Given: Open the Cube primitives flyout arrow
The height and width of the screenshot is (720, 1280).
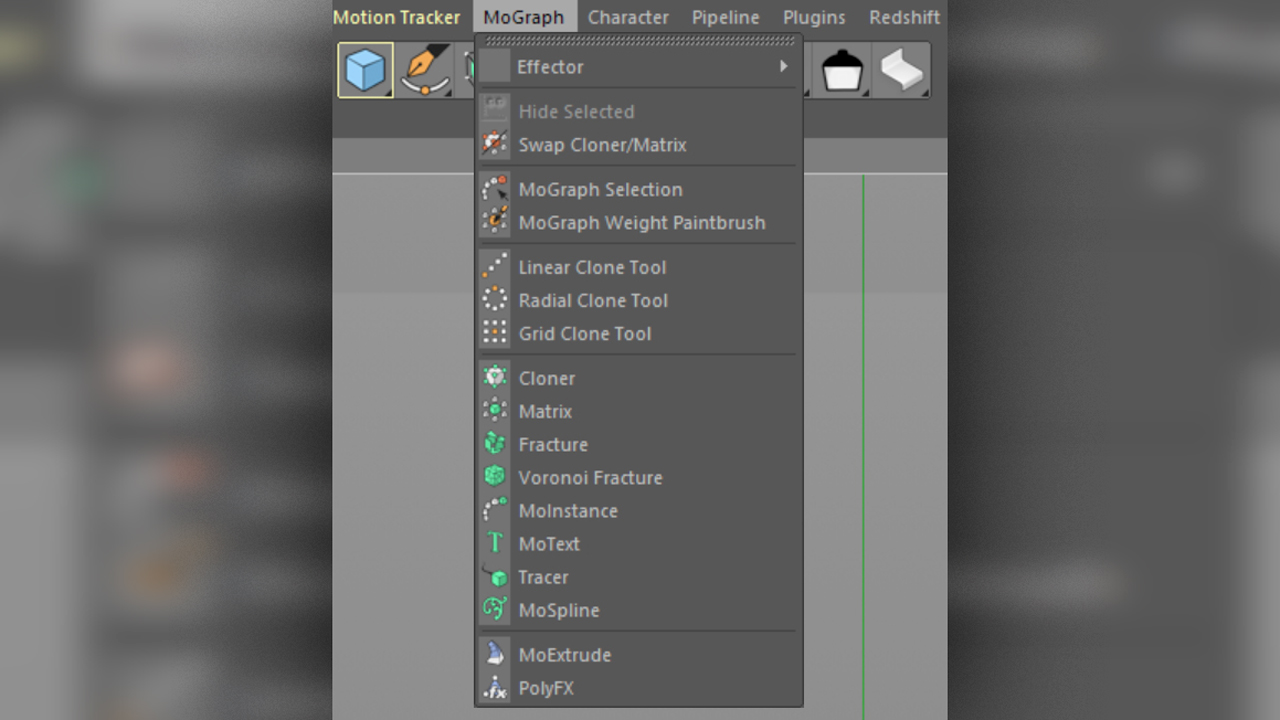Looking at the screenshot, I should (x=387, y=92).
